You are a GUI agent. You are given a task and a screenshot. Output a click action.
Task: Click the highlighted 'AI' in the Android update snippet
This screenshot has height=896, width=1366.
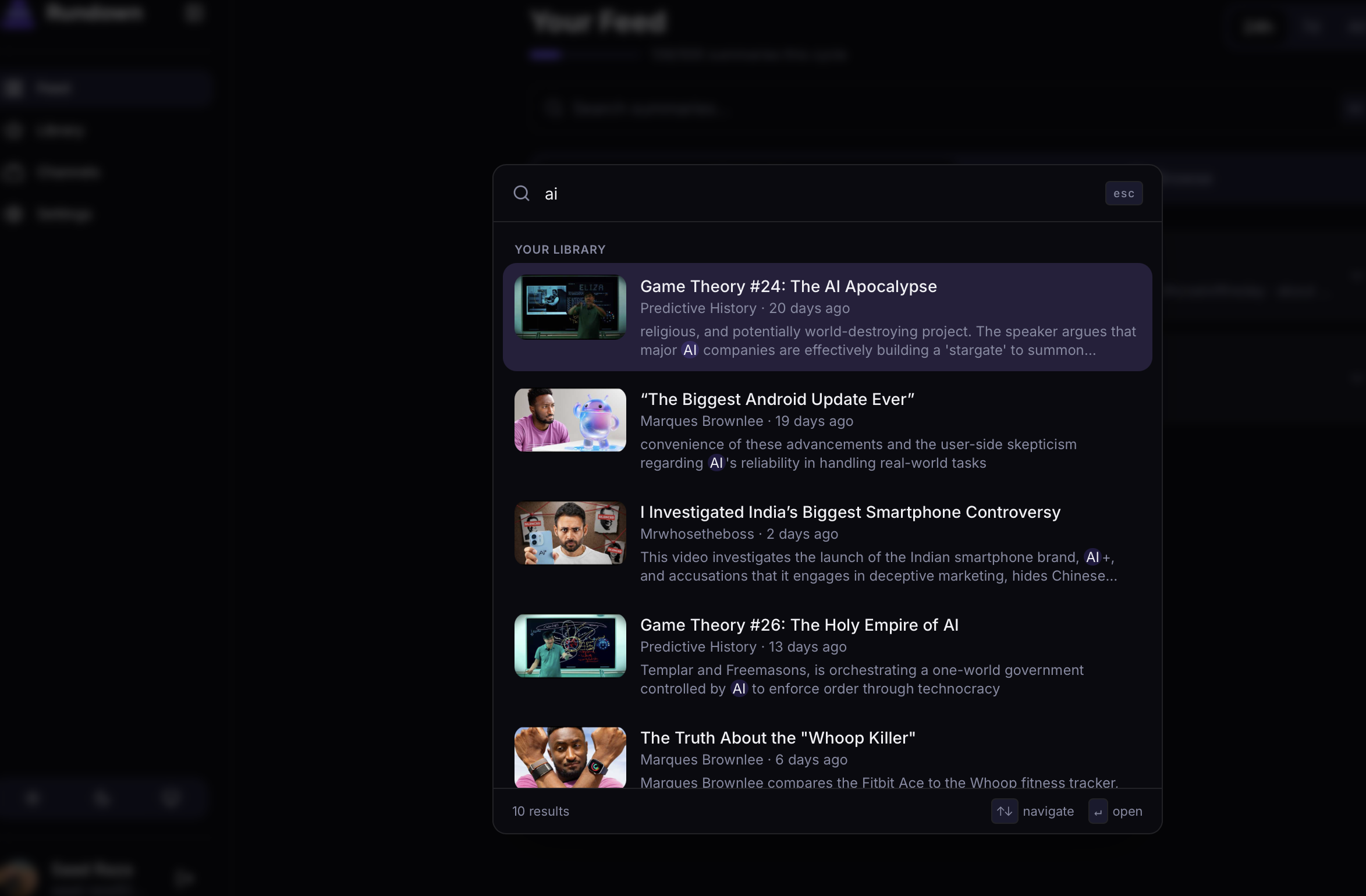(715, 463)
